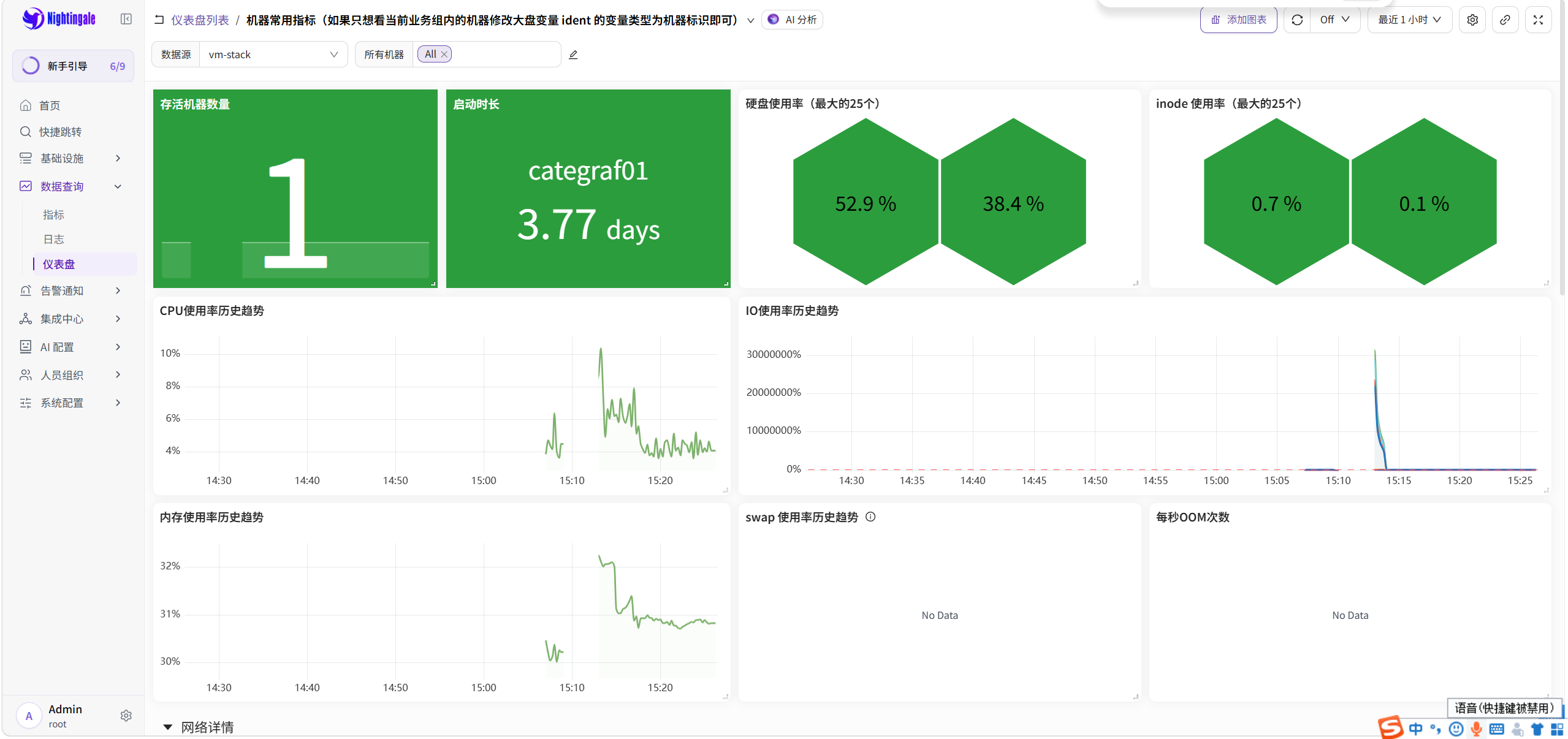
Task: Remove the All tag from 所有机器
Action: tap(444, 54)
